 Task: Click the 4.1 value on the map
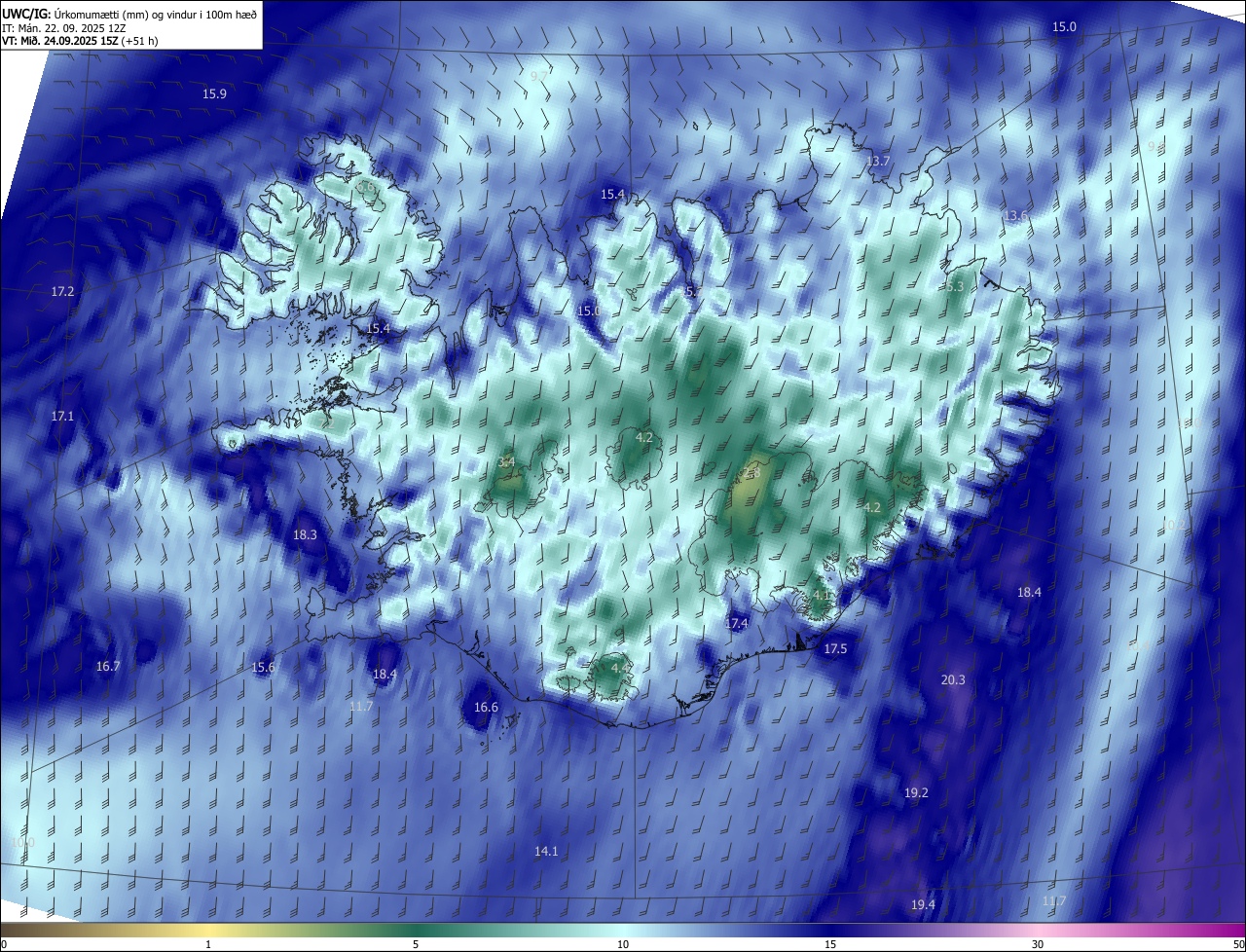(822, 595)
